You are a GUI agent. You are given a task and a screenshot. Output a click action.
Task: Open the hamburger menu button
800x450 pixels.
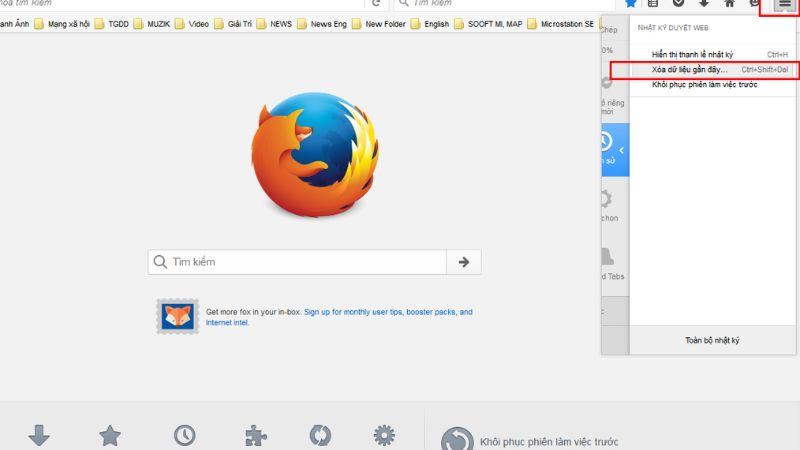pos(784,5)
